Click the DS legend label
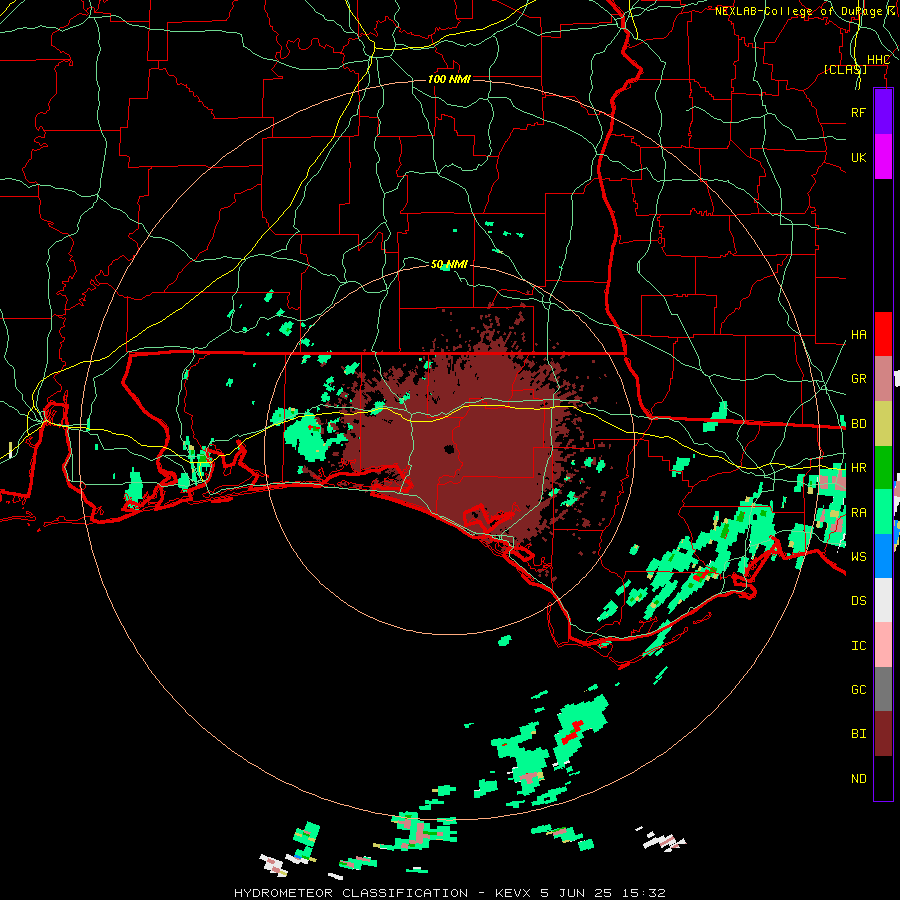 [x=858, y=601]
